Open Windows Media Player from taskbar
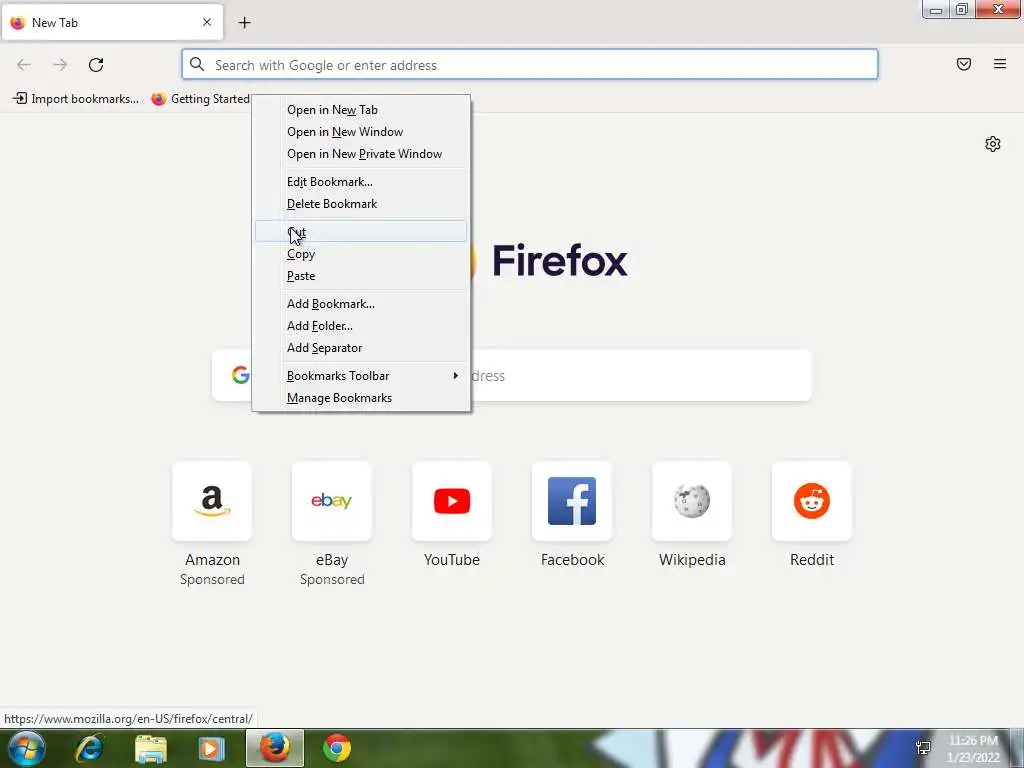The image size is (1024, 768). point(212,748)
